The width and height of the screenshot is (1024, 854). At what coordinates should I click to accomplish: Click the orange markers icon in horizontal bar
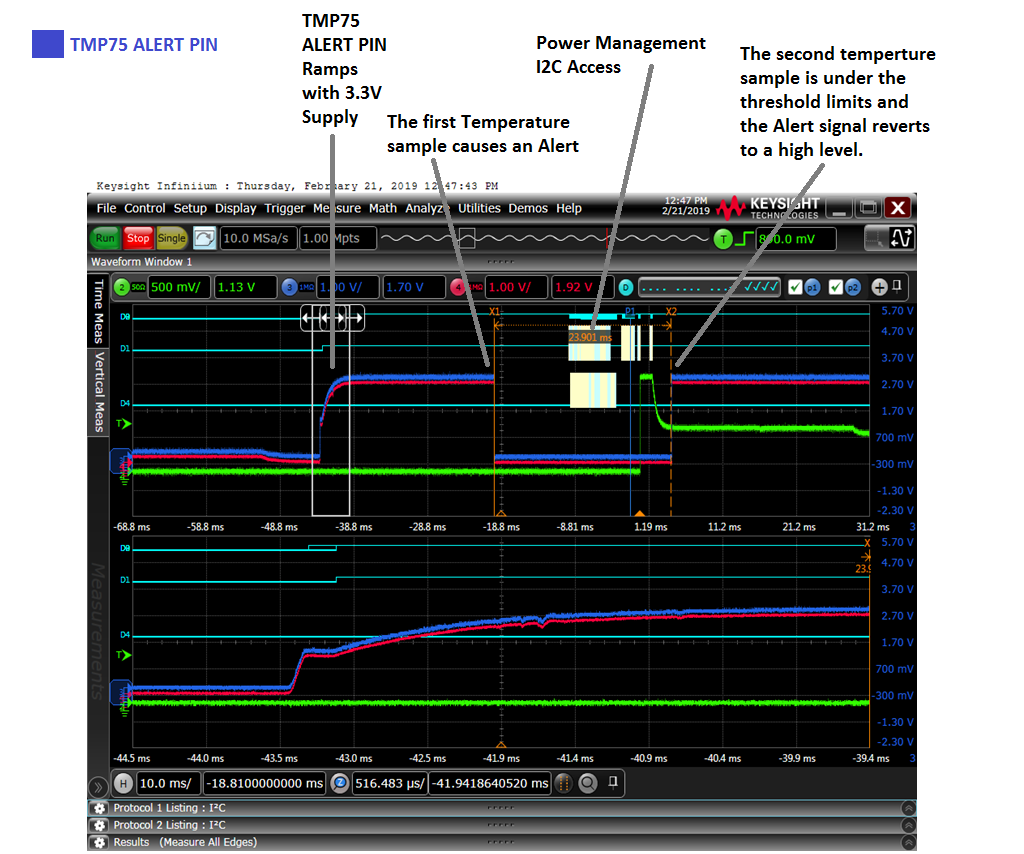pos(564,783)
